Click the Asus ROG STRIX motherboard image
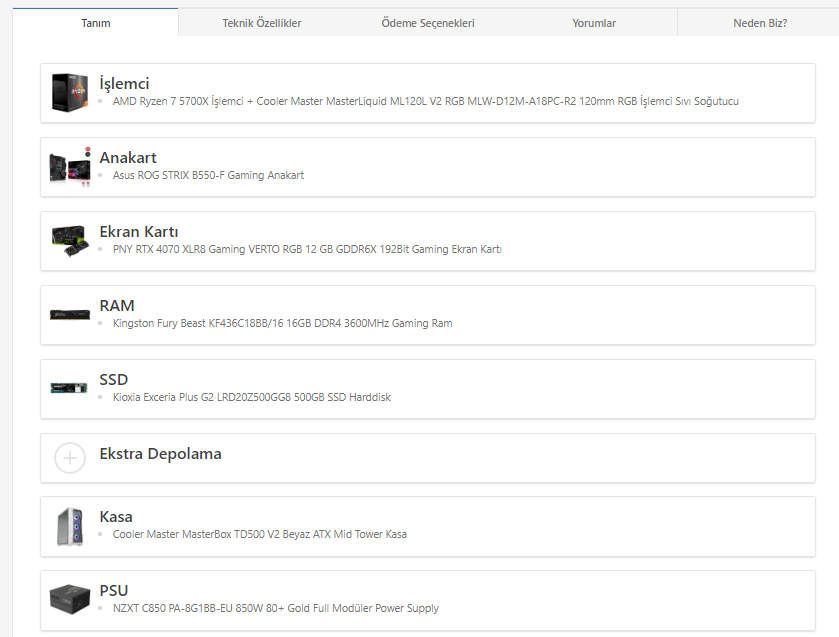 70,166
